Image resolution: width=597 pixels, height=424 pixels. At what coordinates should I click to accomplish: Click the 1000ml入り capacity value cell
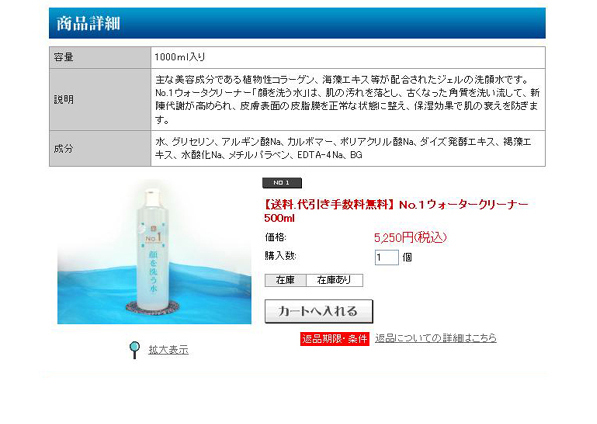[x=348, y=57]
